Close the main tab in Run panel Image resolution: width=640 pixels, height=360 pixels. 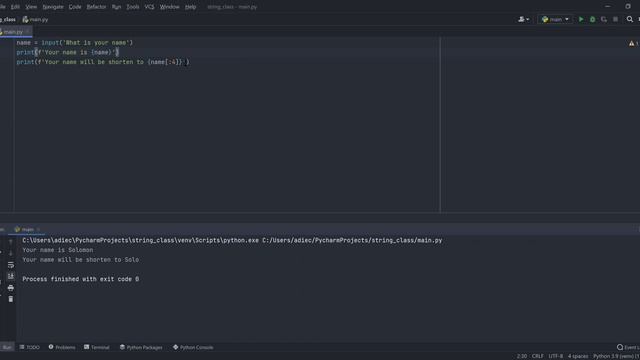point(38,229)
